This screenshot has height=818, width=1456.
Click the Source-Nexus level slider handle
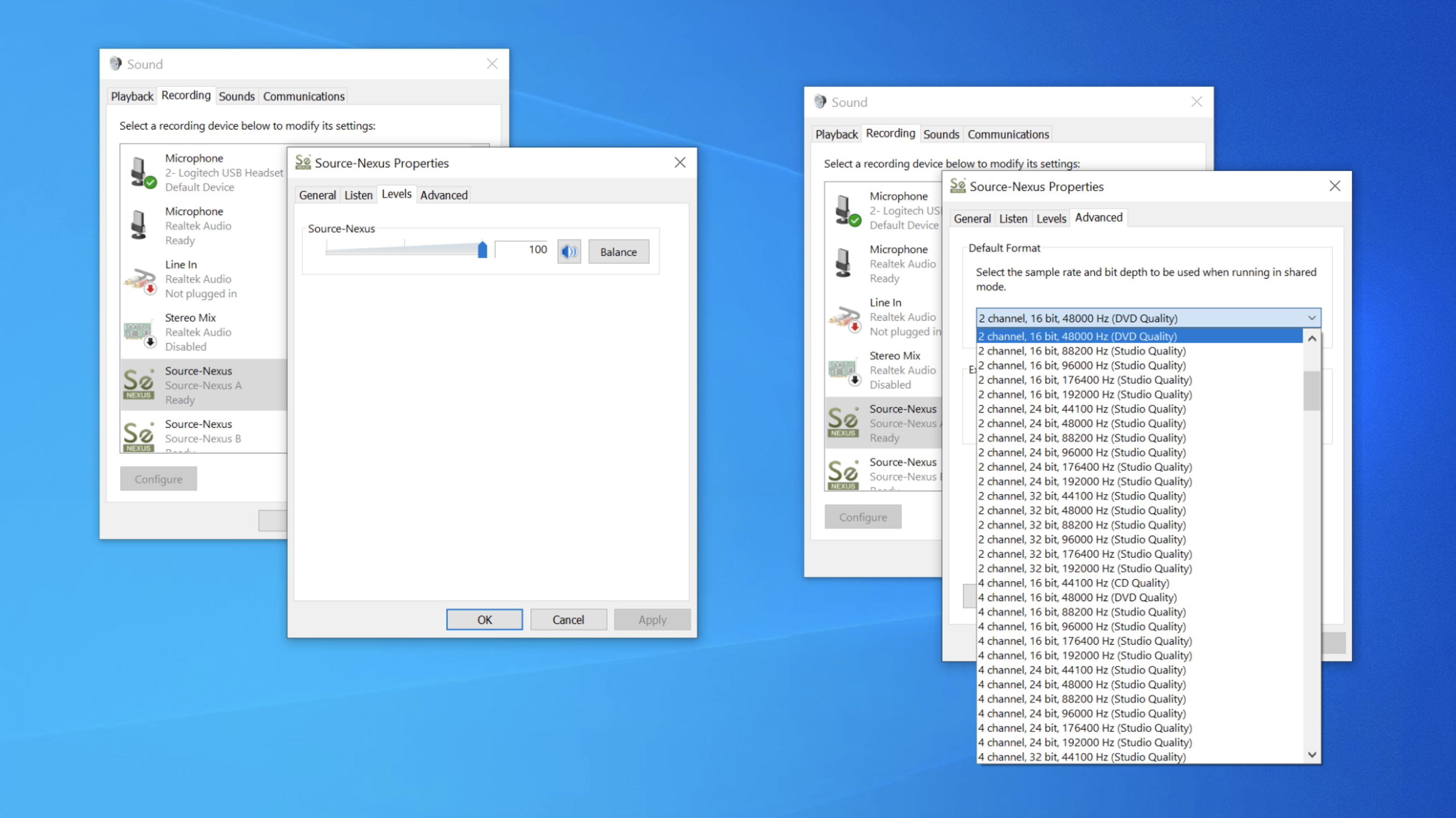(482, 250)
